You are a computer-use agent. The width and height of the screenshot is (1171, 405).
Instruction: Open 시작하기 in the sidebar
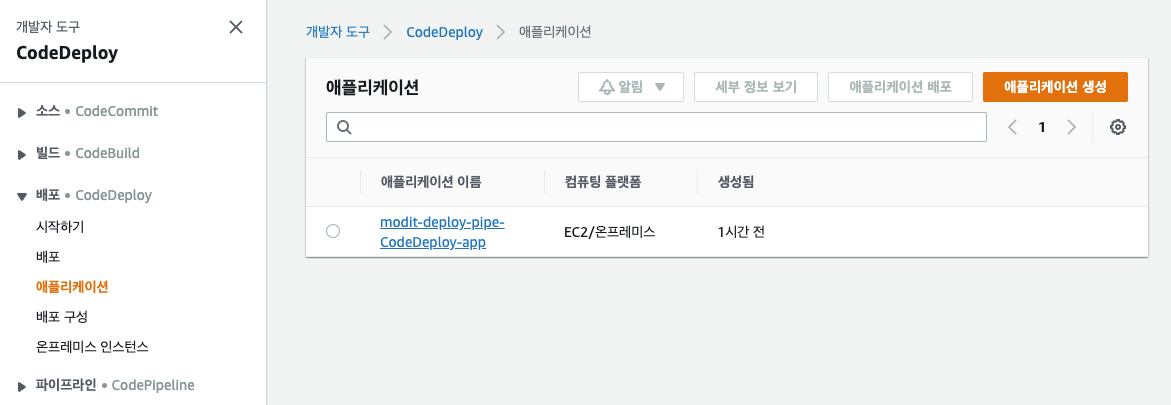60,226
